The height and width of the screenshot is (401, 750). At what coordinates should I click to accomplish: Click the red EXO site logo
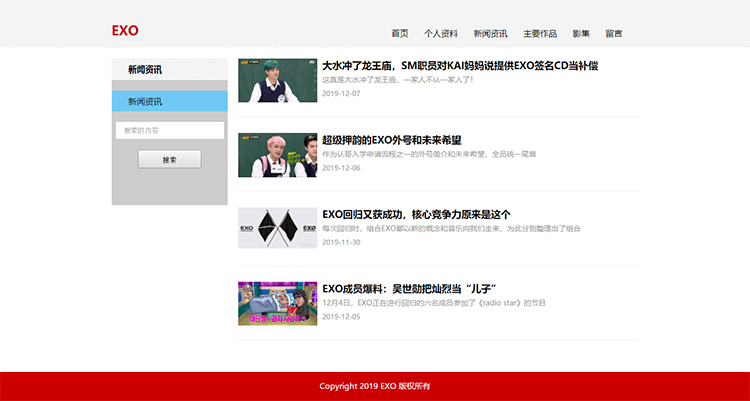click(125, 31)
